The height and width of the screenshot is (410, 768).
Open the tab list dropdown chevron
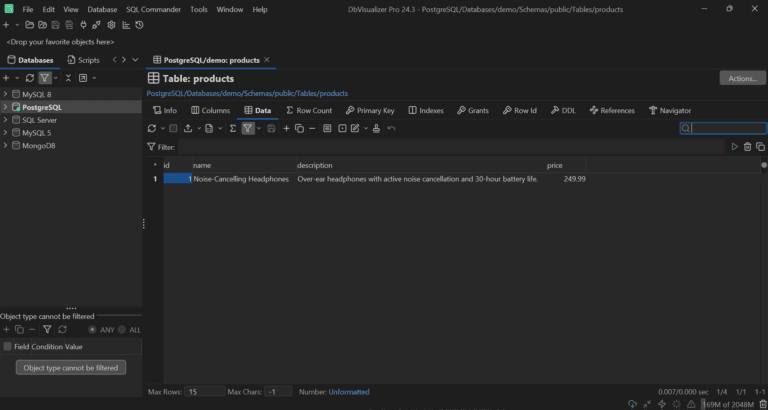(x=135, y=60)
